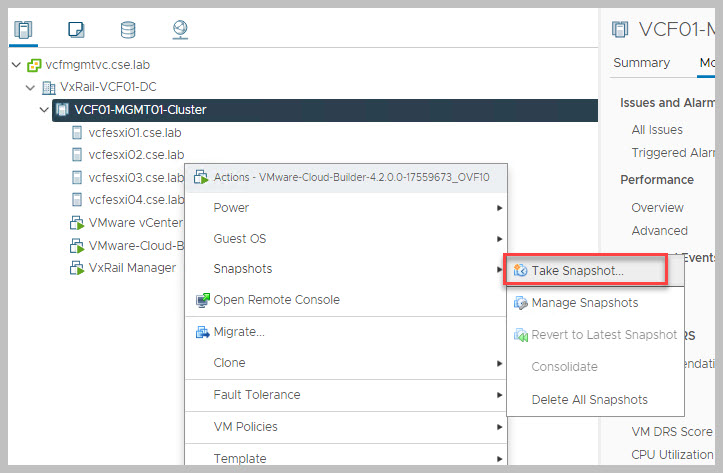Click the Take Snapshot camera icon
Screen dimensions: 723x473
point(521,271)
